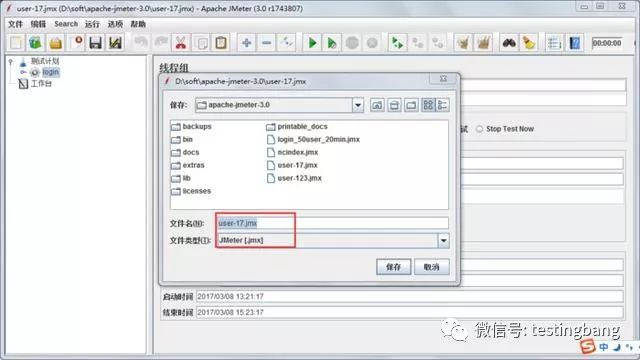
Task: Click the Help toolbar icon
Action: pyautogui.click(x=574, y=42)
